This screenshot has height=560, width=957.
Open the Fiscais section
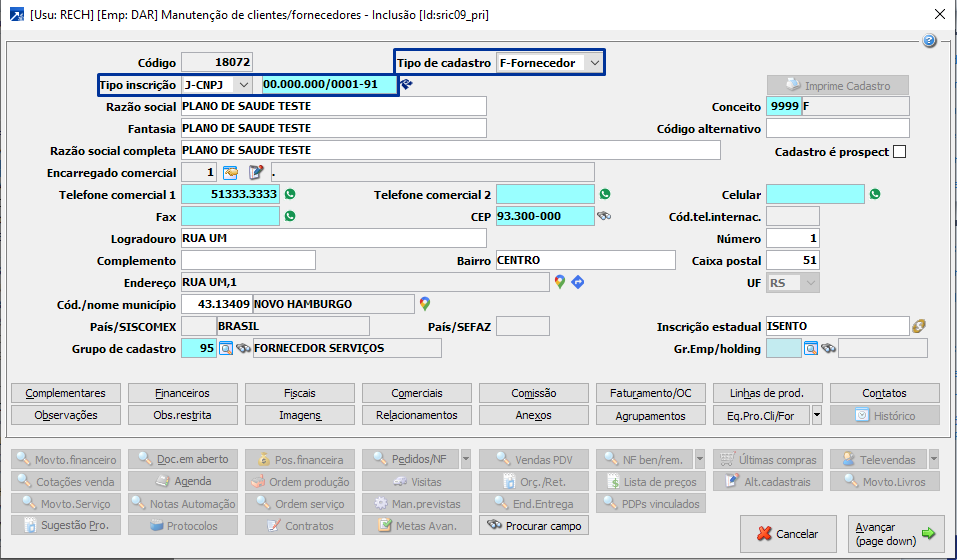tap(299, 393)
